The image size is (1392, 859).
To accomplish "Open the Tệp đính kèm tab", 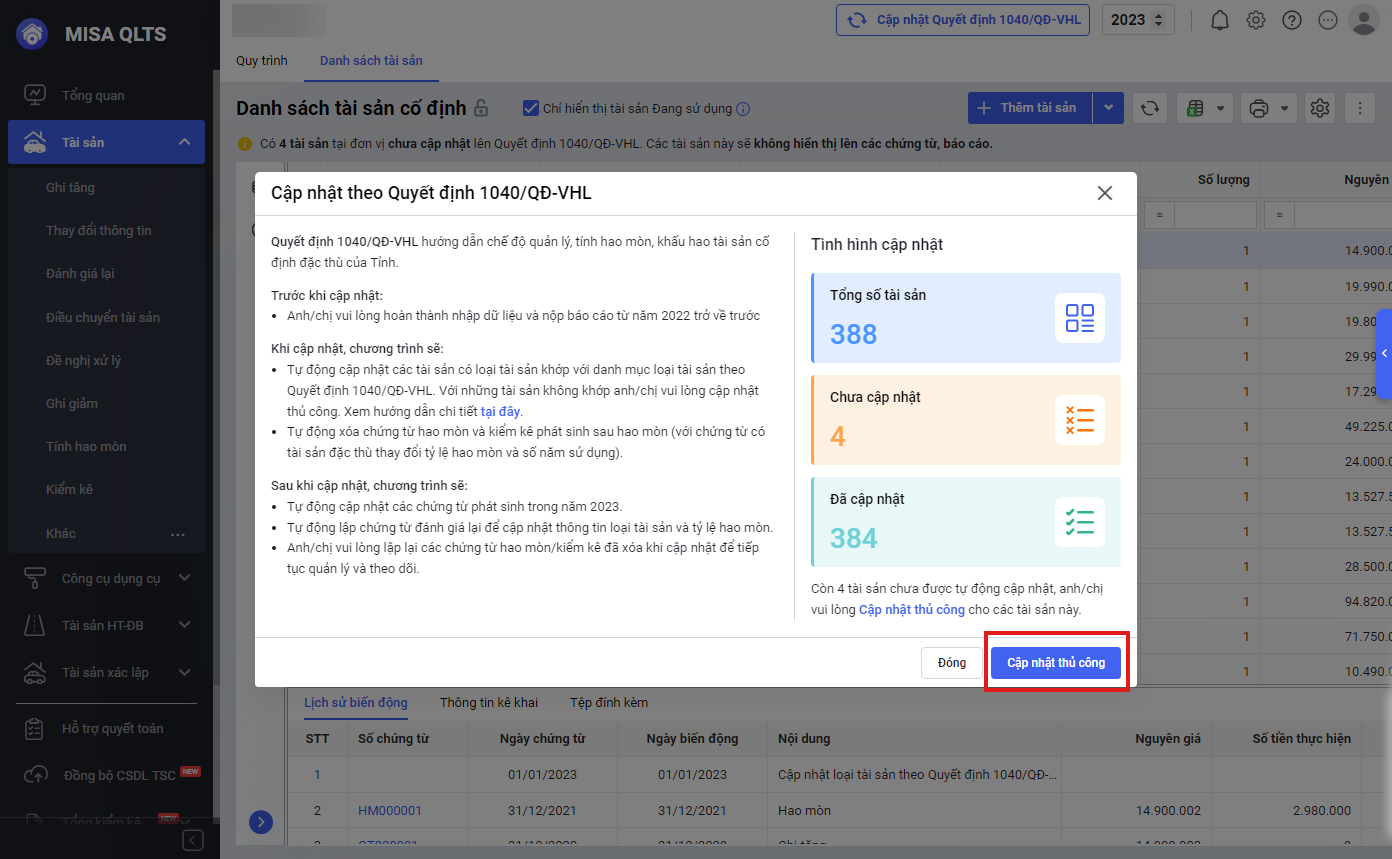I will click(609, 703).
